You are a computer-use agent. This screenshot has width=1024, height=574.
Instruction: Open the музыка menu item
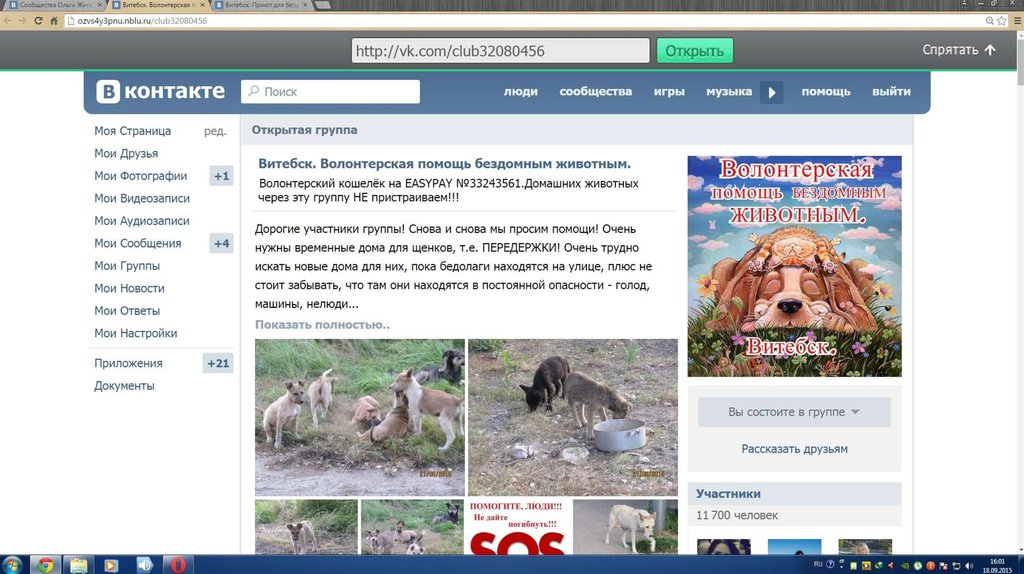(x=729, y=91)
